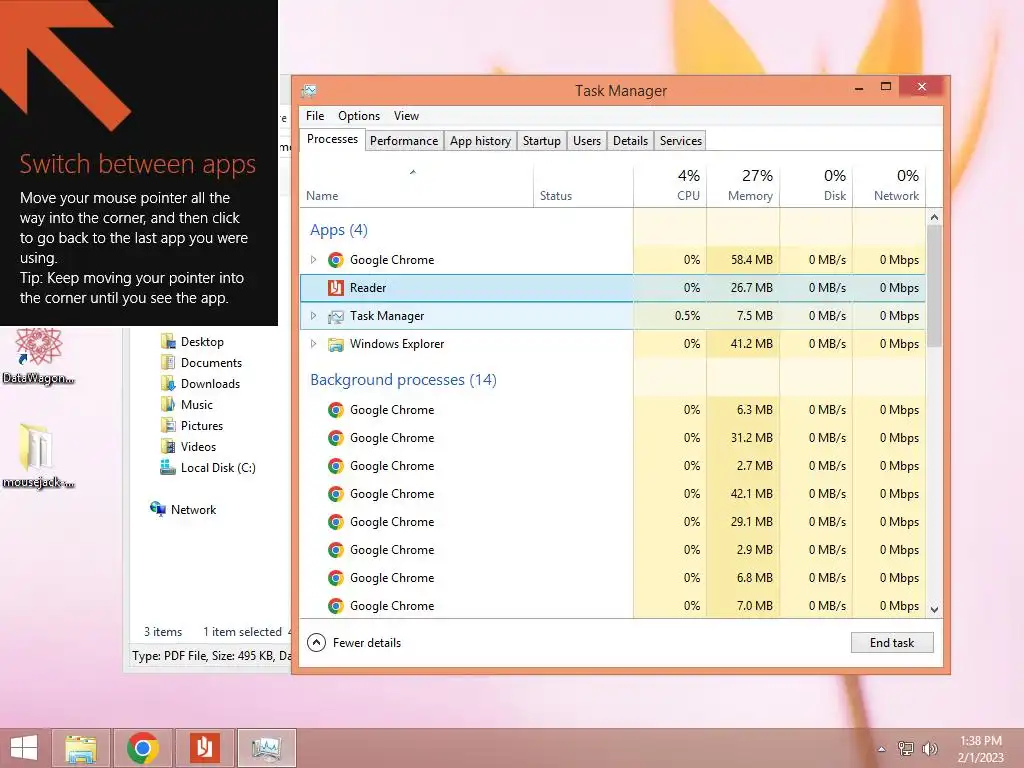
Task: Open File Explorer from the taskbar
Action: click(80, 748)
